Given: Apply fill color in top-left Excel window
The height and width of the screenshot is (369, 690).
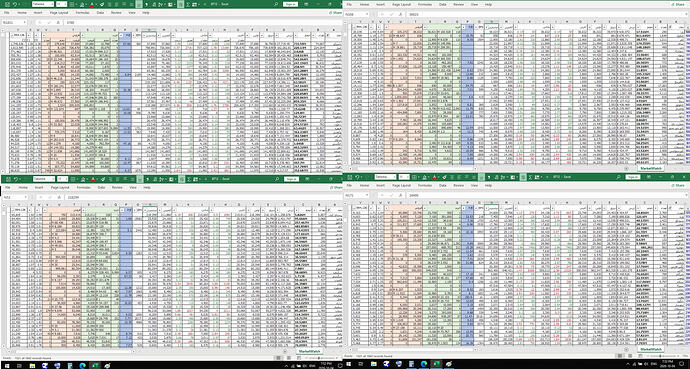Looking at the screenshot, I should click(x=82, y=4).
